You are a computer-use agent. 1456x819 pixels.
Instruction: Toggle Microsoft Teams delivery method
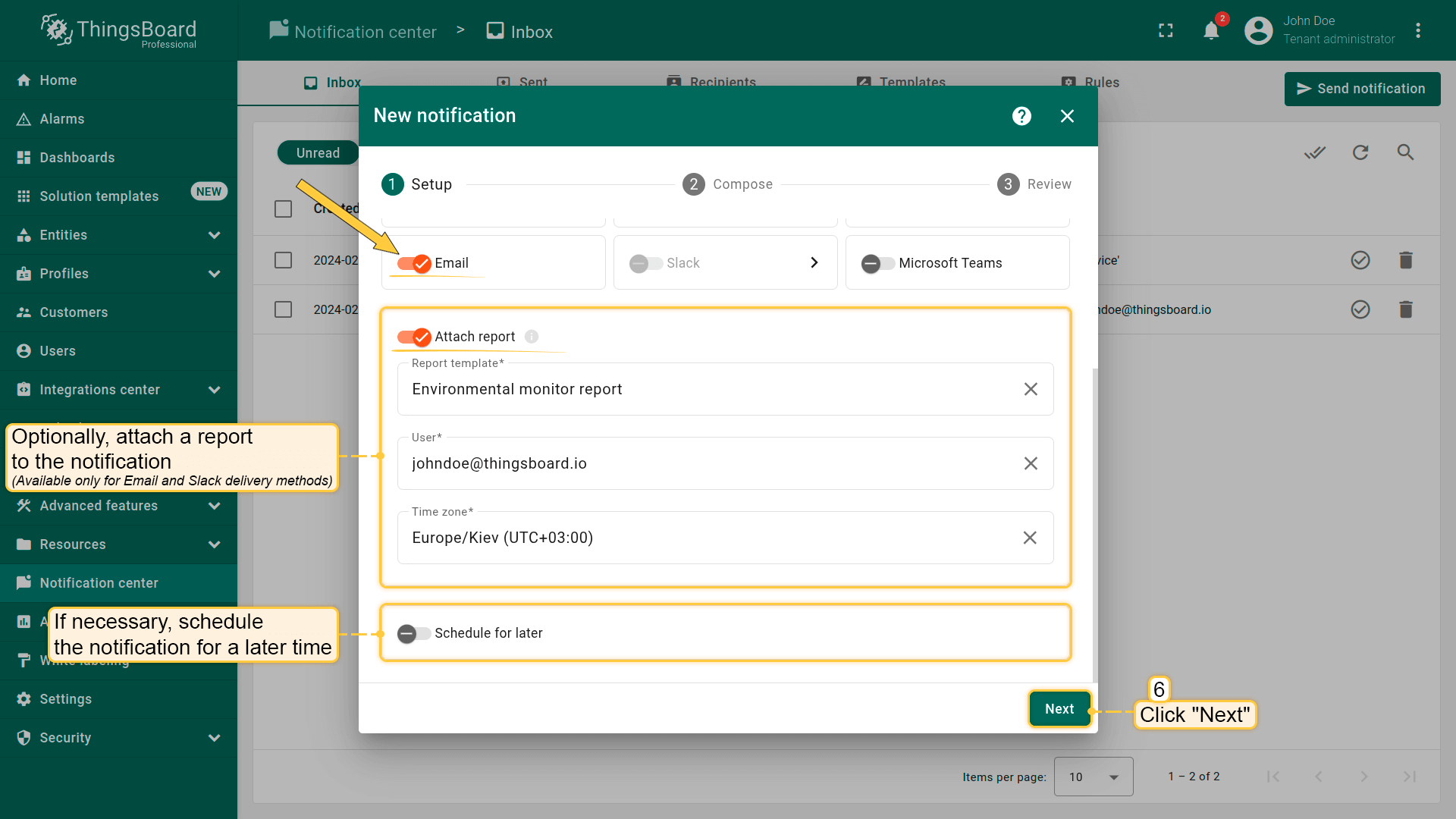[x=877, y=263]
